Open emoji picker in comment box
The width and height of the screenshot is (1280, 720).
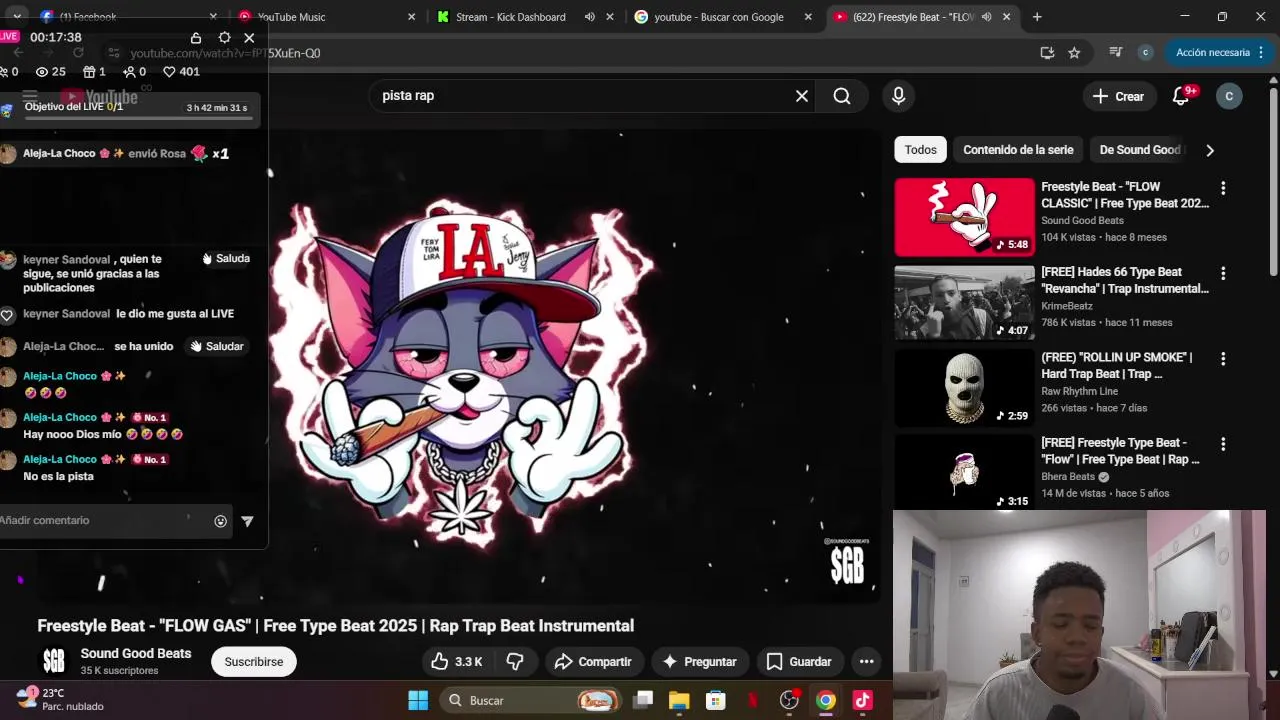point(221,521)
